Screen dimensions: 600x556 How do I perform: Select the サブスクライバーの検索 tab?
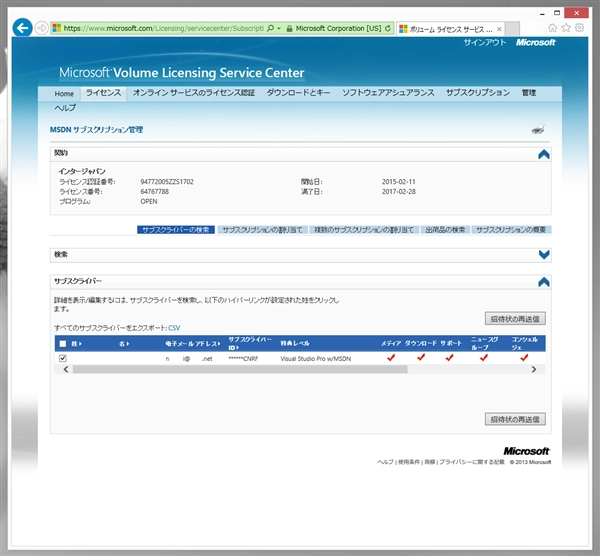pyautogui.click(x=176, y=230)
